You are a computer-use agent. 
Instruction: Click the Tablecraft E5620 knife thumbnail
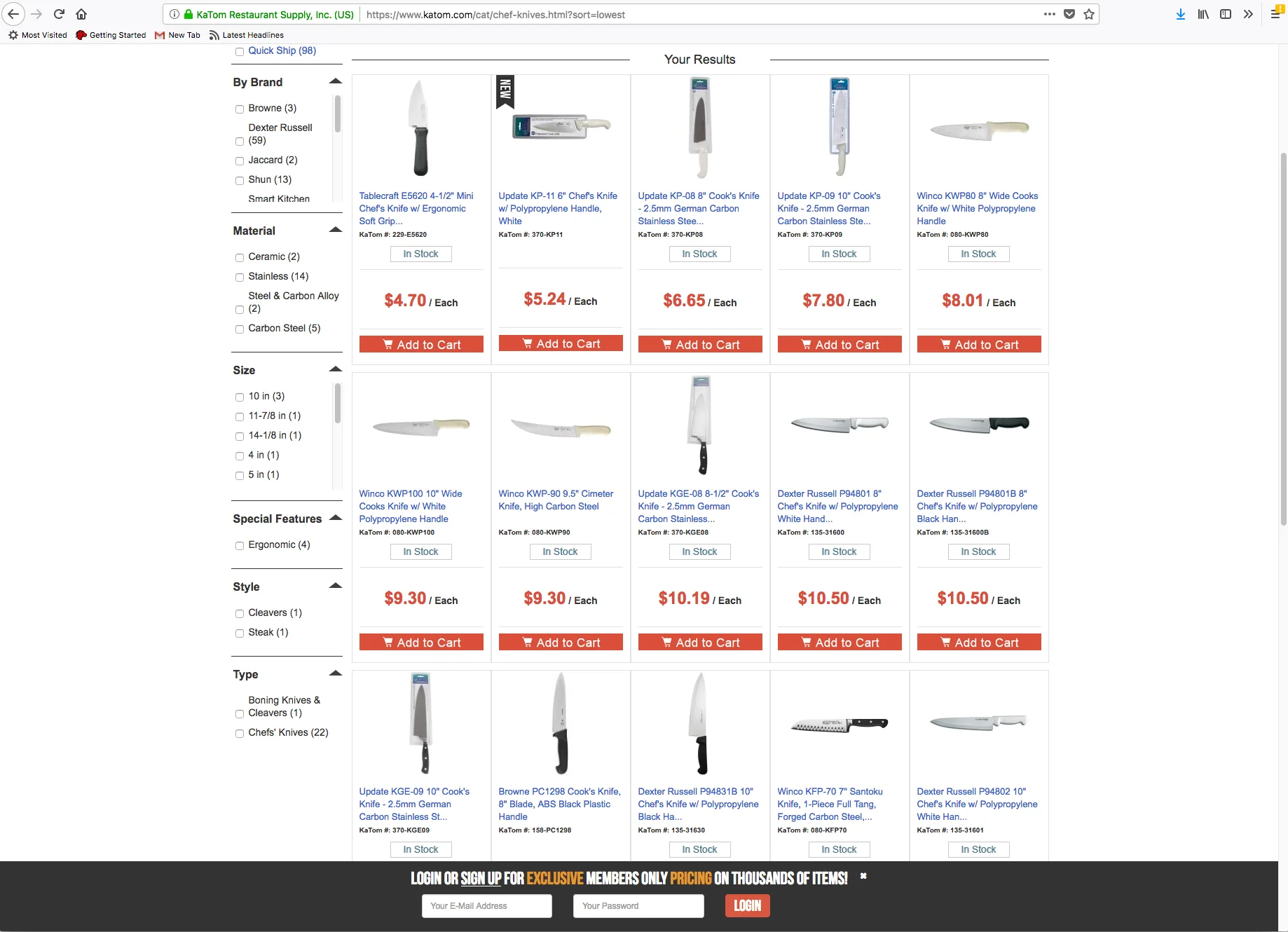(420, 128)
